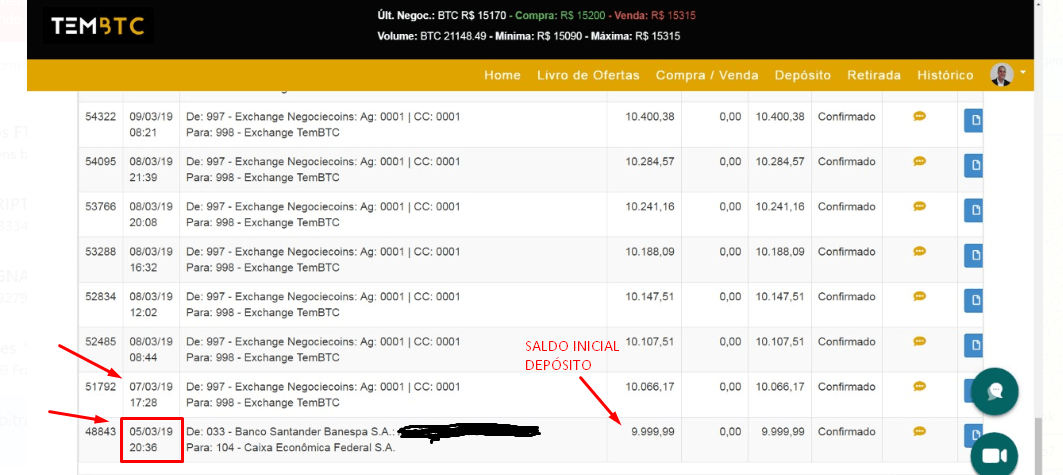Click Caixa Econômica Federal destination text
The height and width of the screenshot is (475, 1063).
(x=290, y=447)
